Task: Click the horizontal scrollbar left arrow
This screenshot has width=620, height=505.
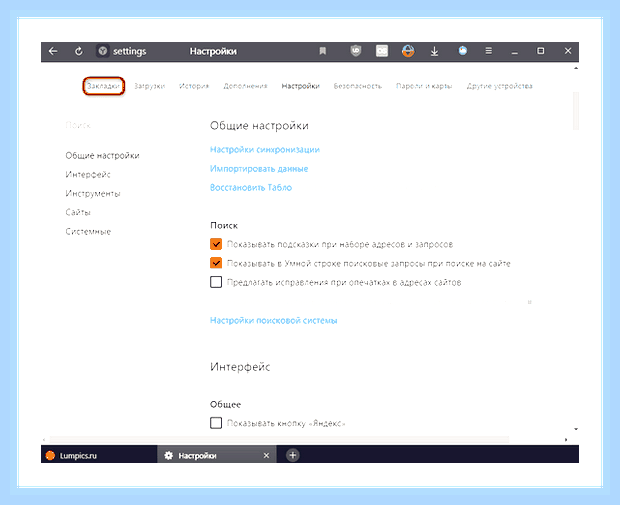Action: tap(44, 439)
